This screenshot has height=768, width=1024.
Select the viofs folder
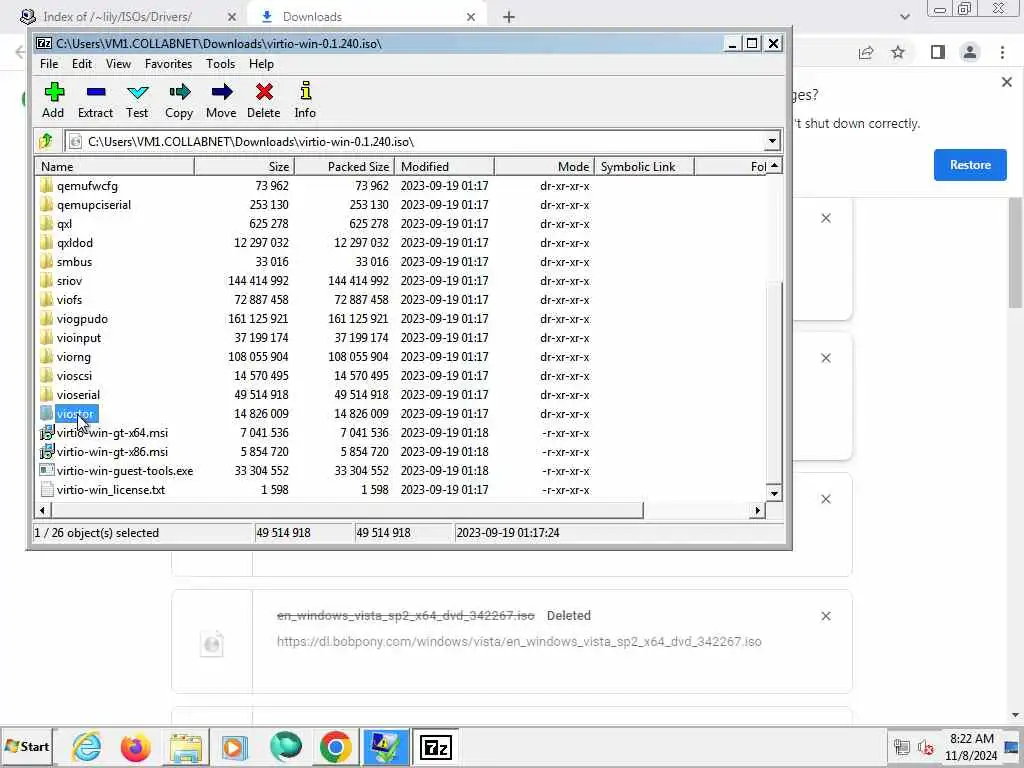69,300
